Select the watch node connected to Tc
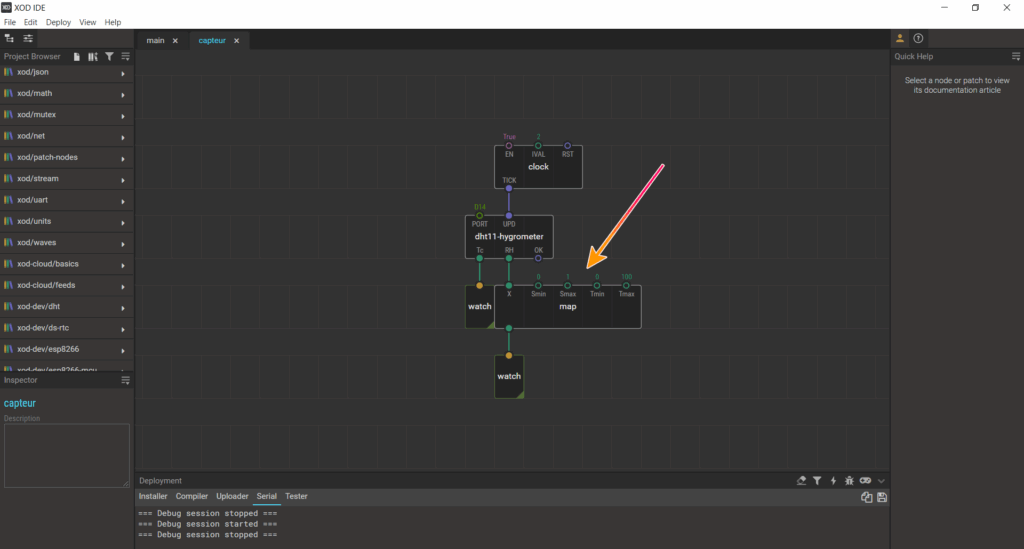This screenshot has width=1024, height=549. coord(479,307)
